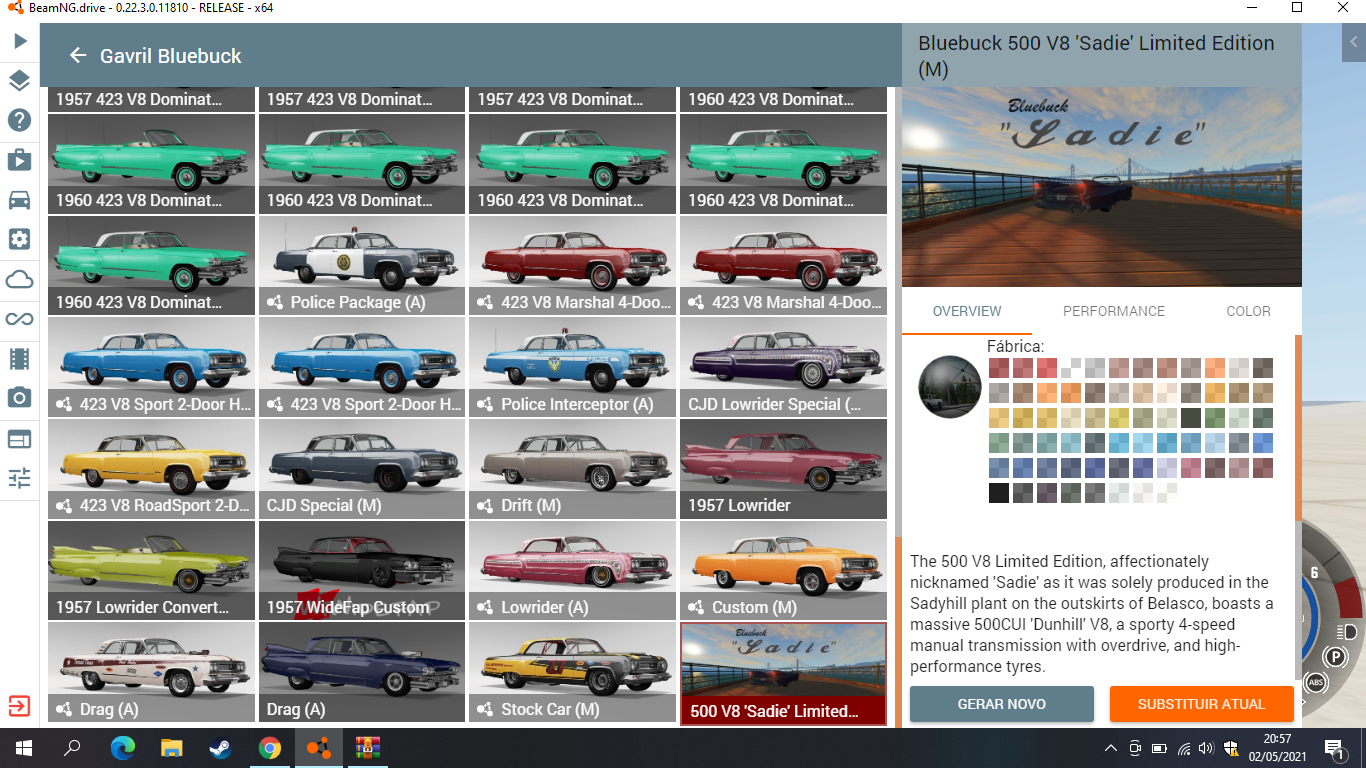Screen dimensions: 1366x768
Task: Select the dark blue Drag (A) thumbnail
Action: pos(362,672)
